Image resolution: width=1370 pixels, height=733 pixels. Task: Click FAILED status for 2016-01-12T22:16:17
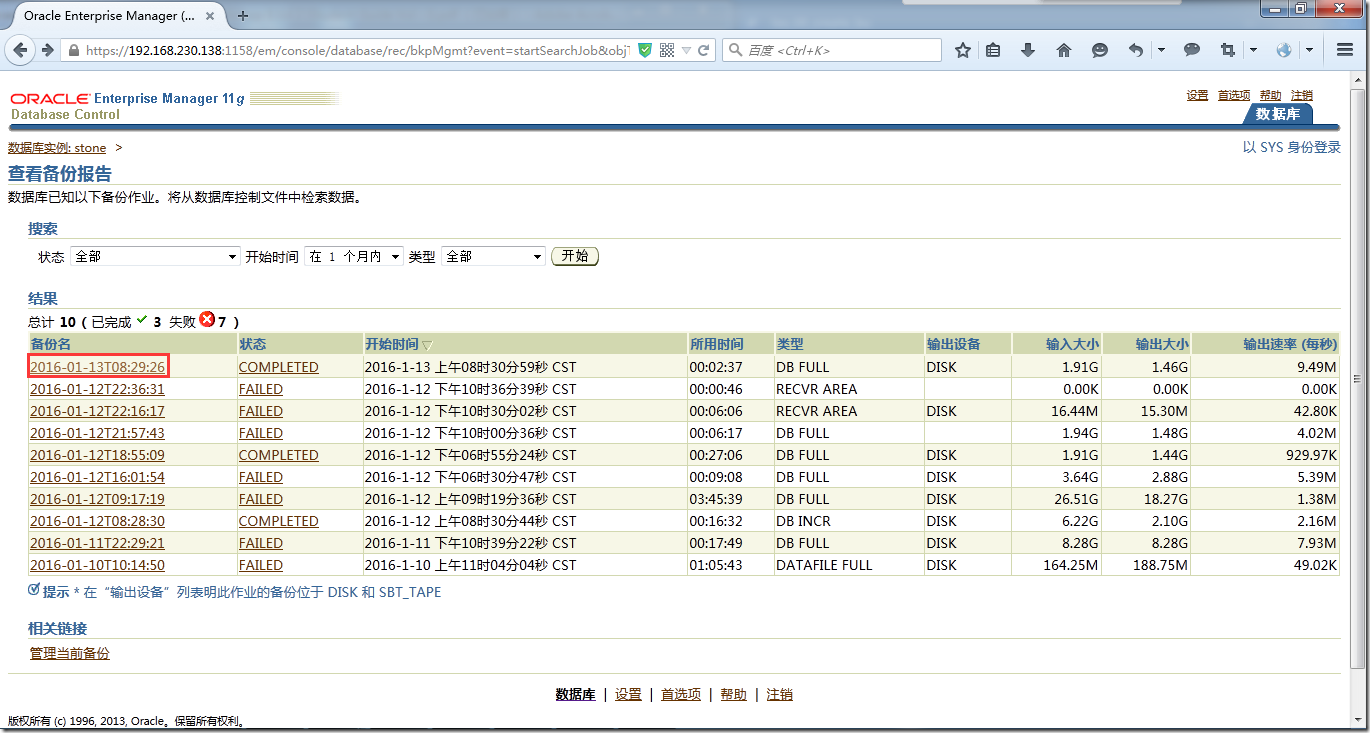tap(260, 411)
